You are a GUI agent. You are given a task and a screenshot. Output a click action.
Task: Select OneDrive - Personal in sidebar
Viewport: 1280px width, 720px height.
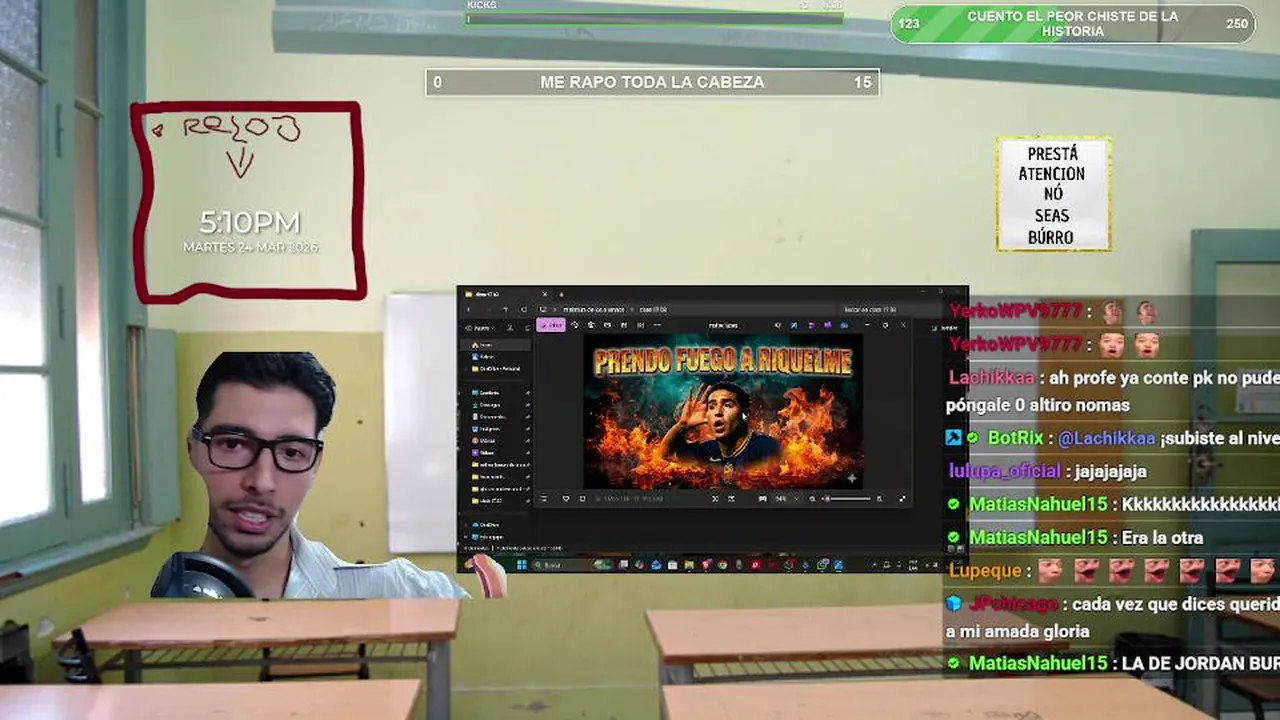tap(495, 369)
